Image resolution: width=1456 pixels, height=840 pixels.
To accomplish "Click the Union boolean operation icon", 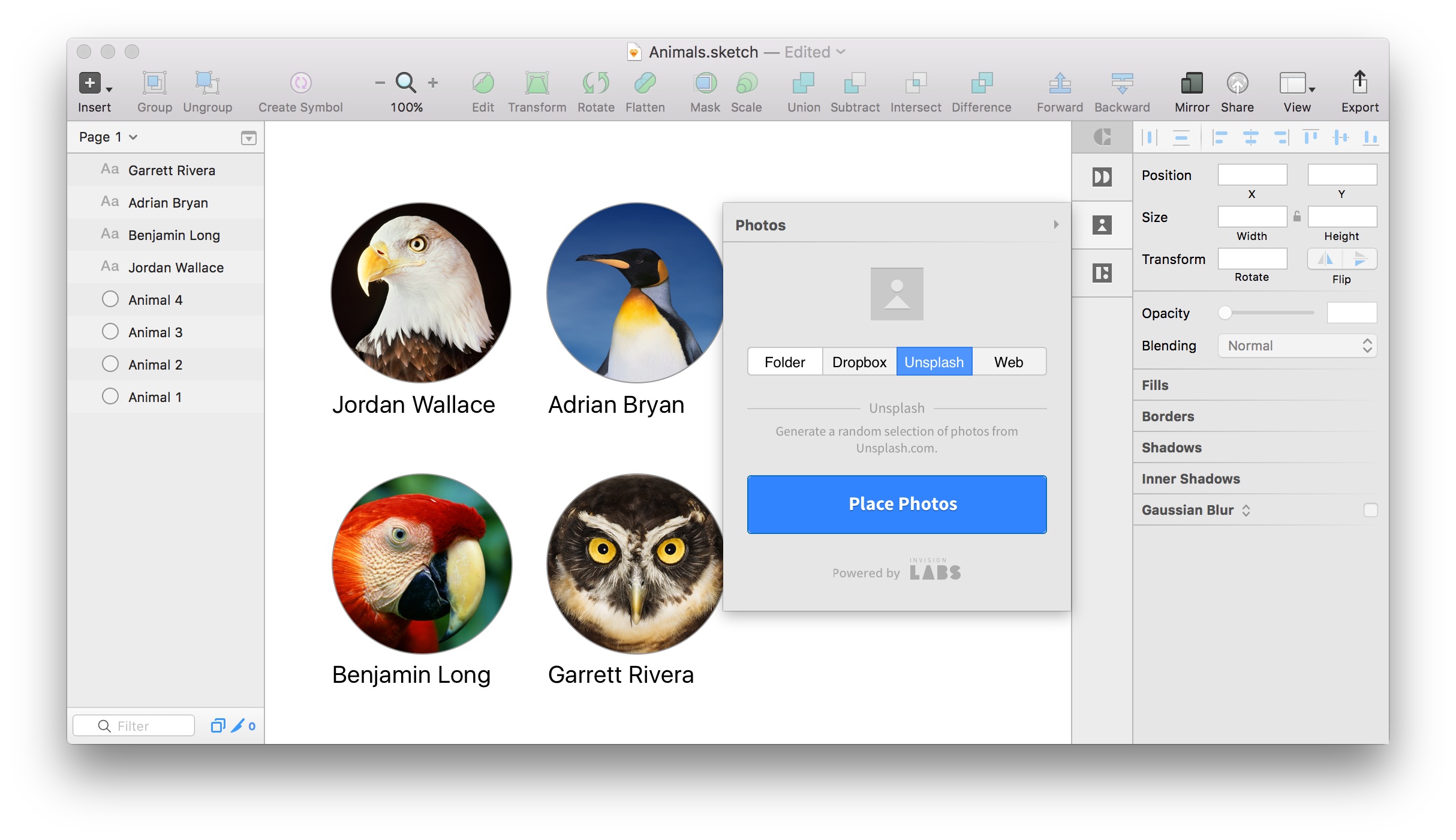I will (x=803, y=83).
